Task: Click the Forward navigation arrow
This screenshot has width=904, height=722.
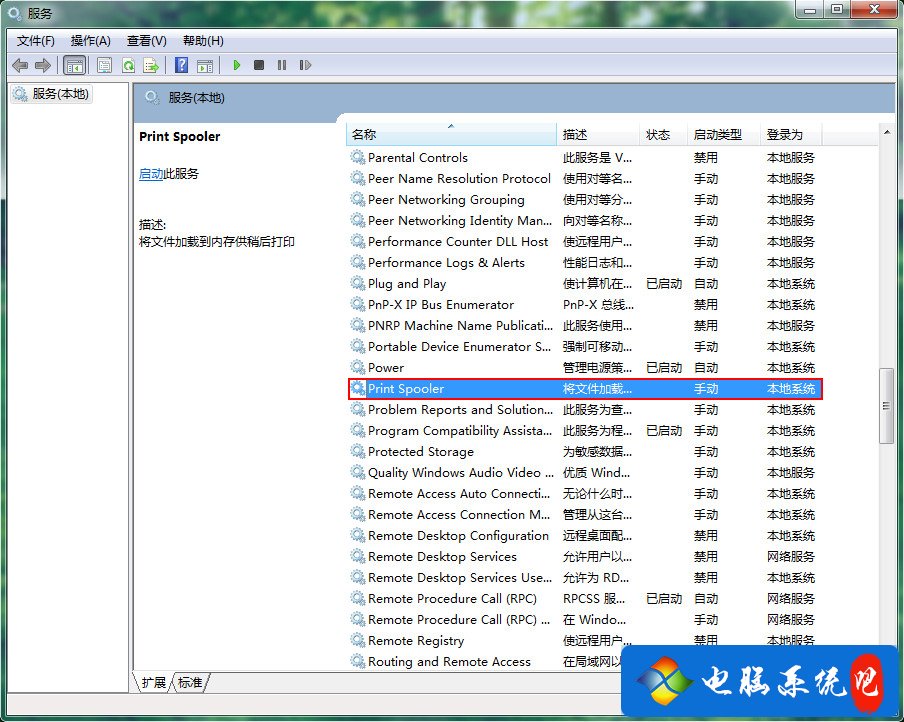Action: pyautogui.click(x=41, y=64)
